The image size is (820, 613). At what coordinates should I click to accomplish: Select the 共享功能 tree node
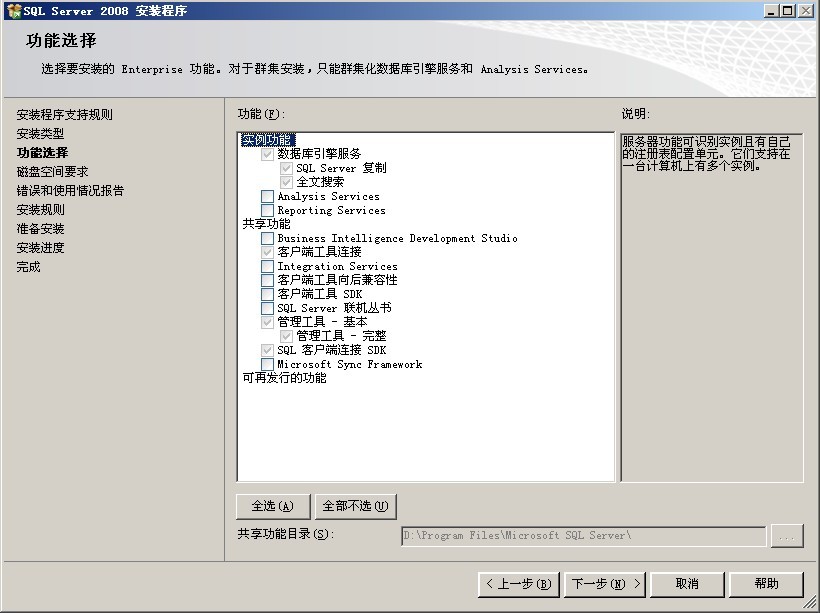coord(266,224)
